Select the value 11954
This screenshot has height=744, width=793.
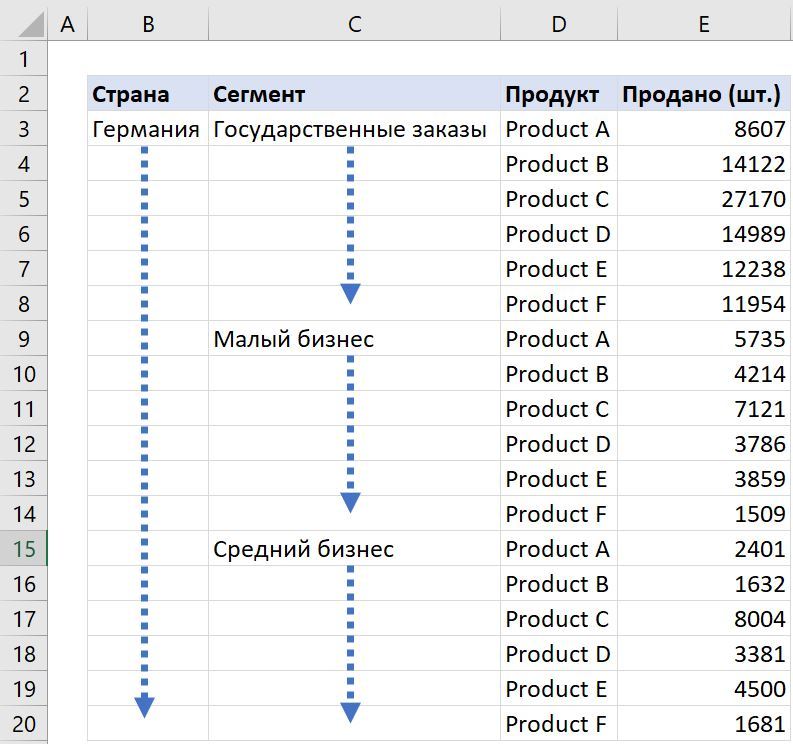click(x=704, y=303)
